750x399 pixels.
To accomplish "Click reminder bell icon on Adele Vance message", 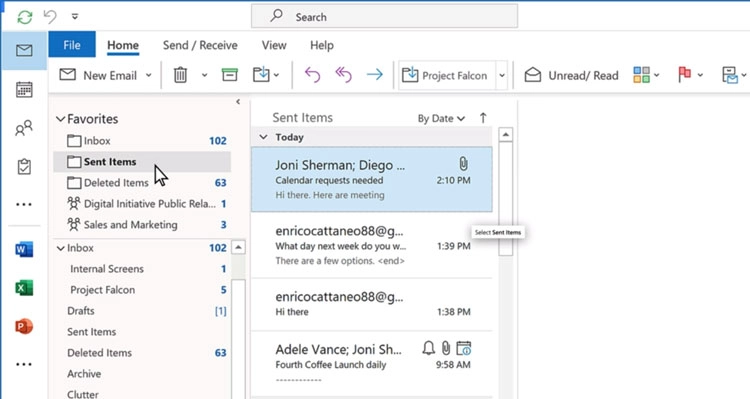I will pos(429,348).
